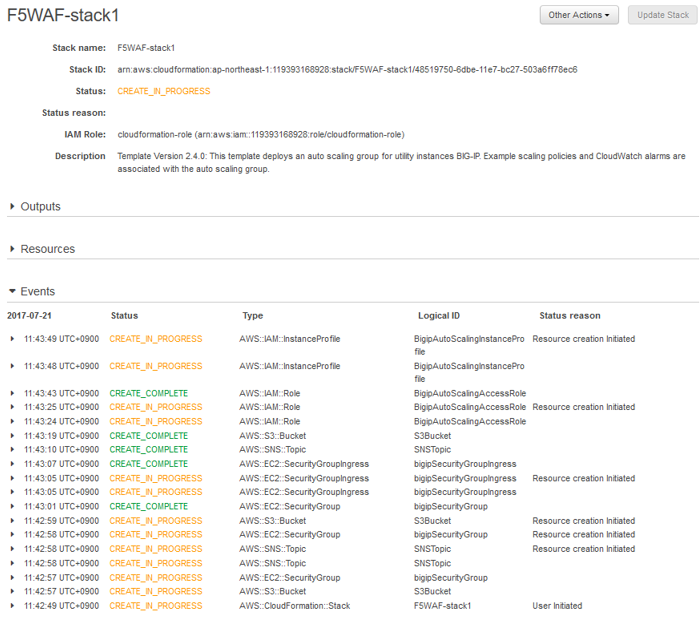The image size is (700, 626).
Task: Expand the 11:43:10 SNS Topic event
Action: [12, 450]
